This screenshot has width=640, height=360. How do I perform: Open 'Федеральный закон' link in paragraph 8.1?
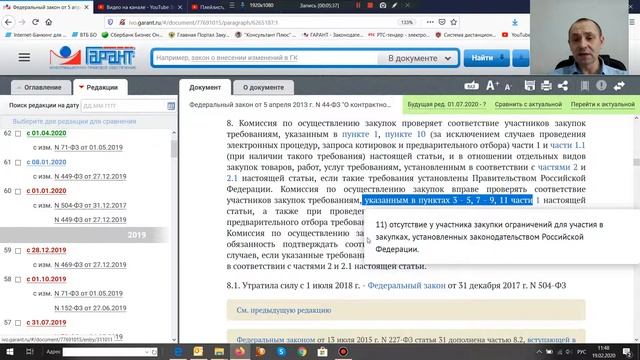pos(406,285)
